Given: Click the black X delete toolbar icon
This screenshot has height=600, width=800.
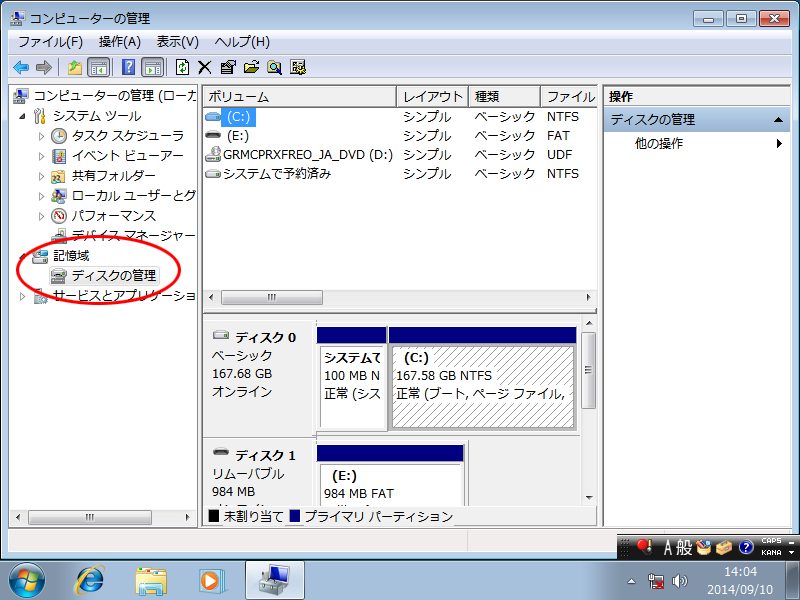Looking at the screenshot, I should click(204, 67).
